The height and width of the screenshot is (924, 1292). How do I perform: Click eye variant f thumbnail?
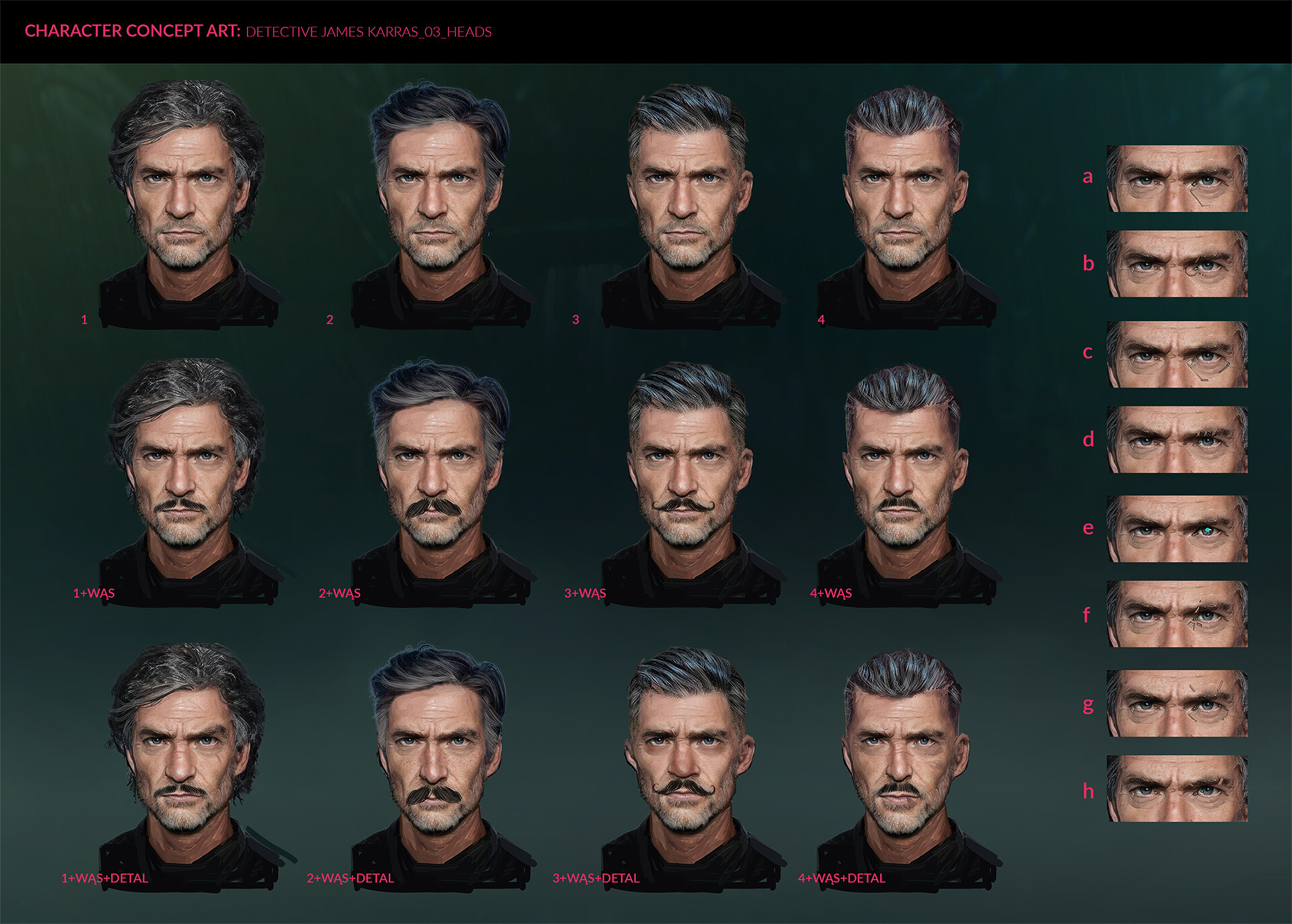pyautogui.click(x=1176, y=614)
